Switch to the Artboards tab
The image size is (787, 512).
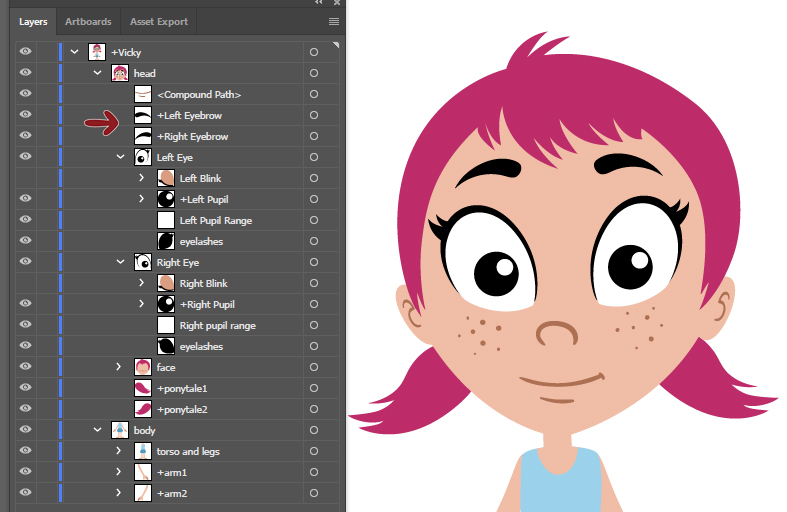click(x=88, y=21)
